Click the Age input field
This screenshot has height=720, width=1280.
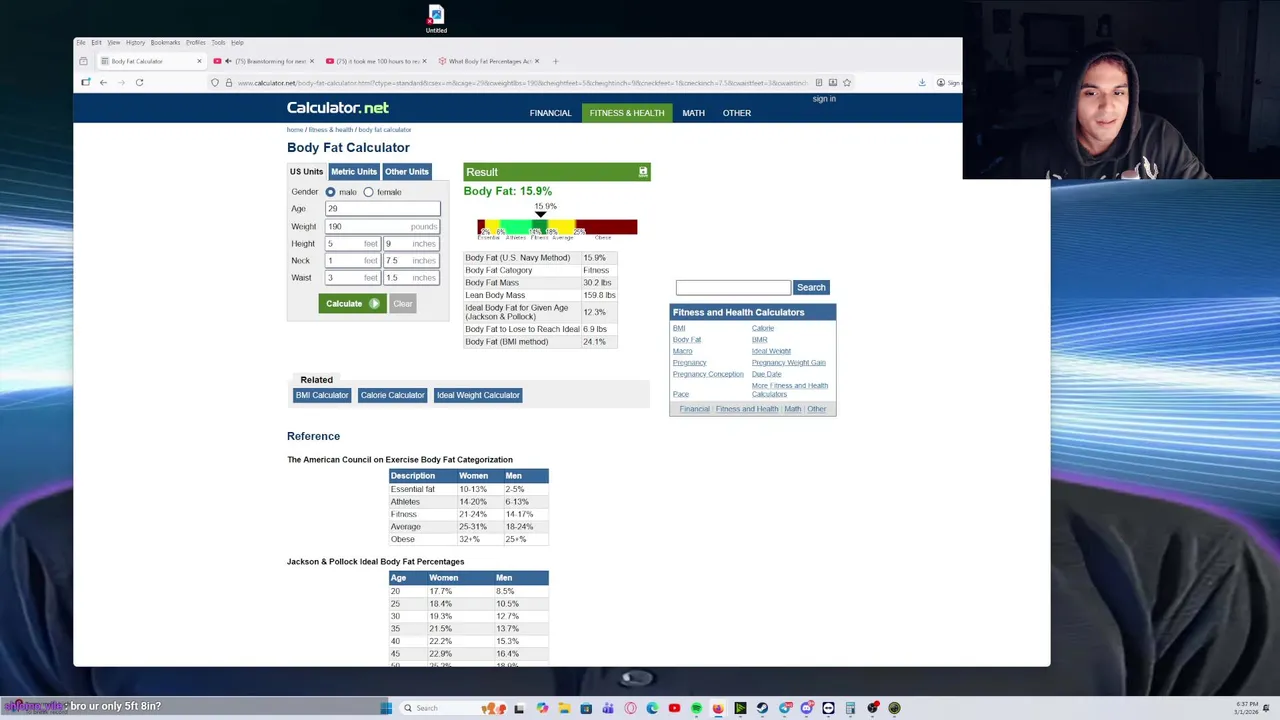pyautogui.click(x=382, y=209)
